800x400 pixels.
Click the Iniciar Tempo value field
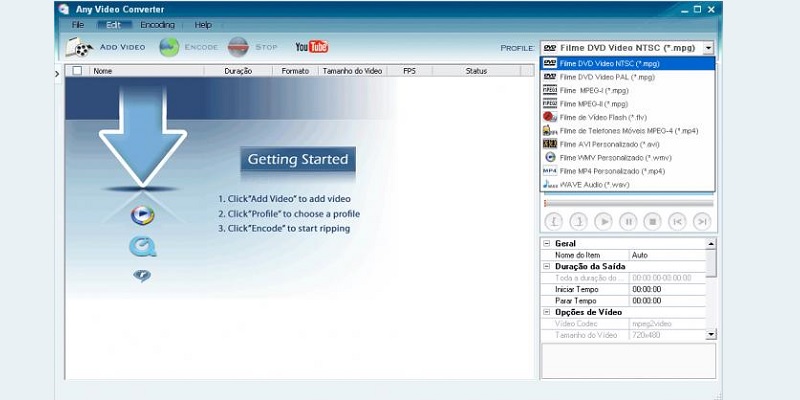(x=668, y=289)
